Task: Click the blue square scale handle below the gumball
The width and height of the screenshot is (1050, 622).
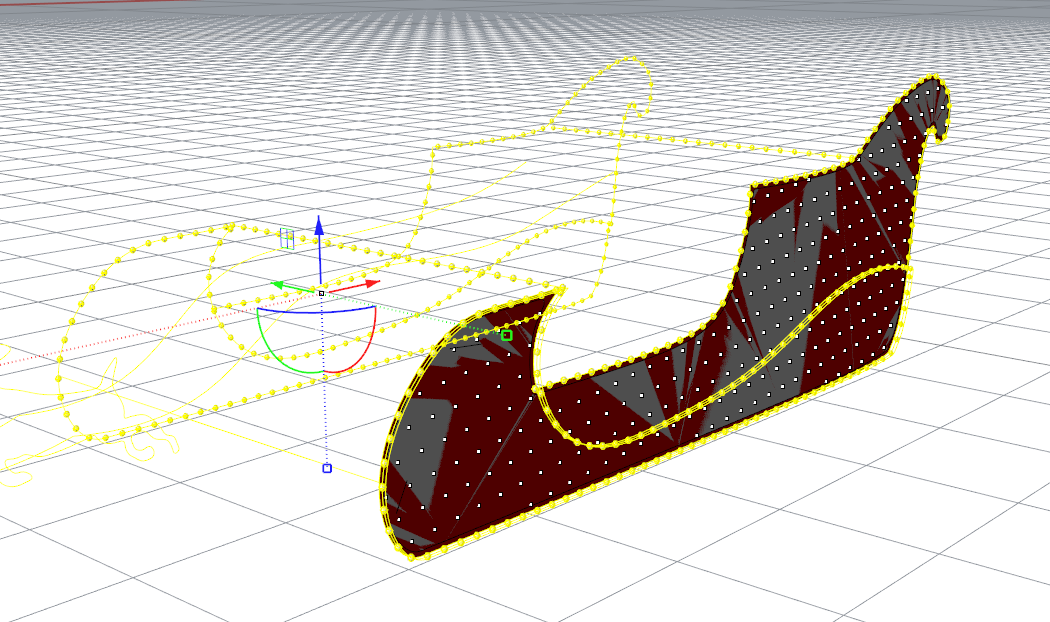Action: [x=327, y=468]
